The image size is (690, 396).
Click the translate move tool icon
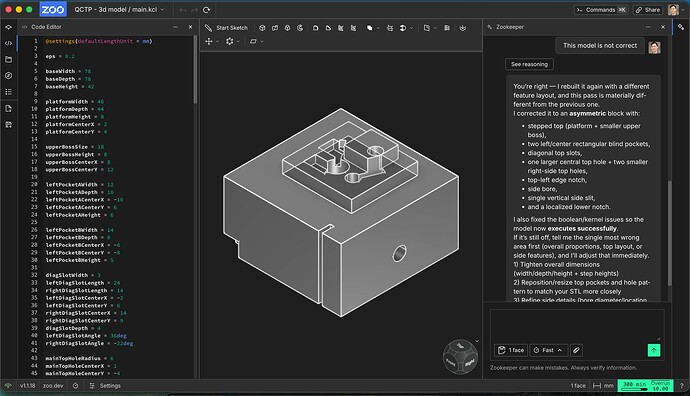(x=209, y=41)
